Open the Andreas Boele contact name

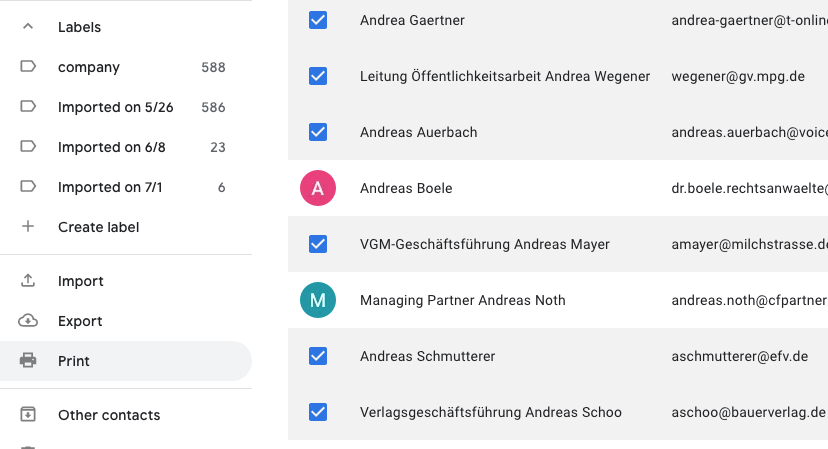(406, 188)
